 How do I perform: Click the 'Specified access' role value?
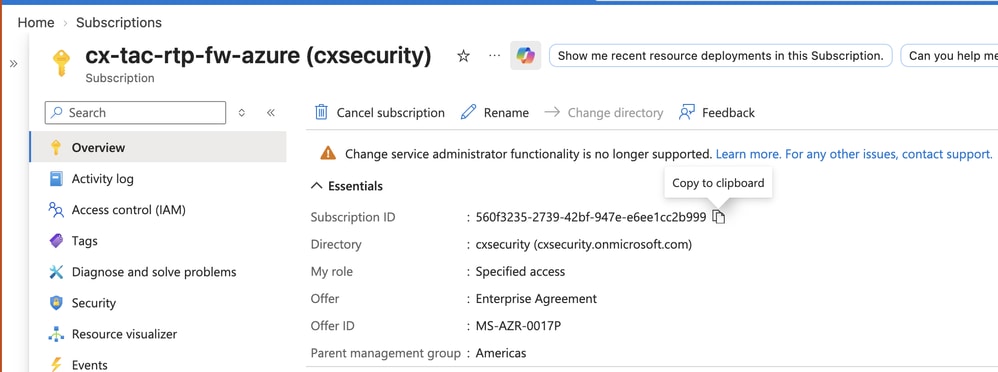point(520,272)
